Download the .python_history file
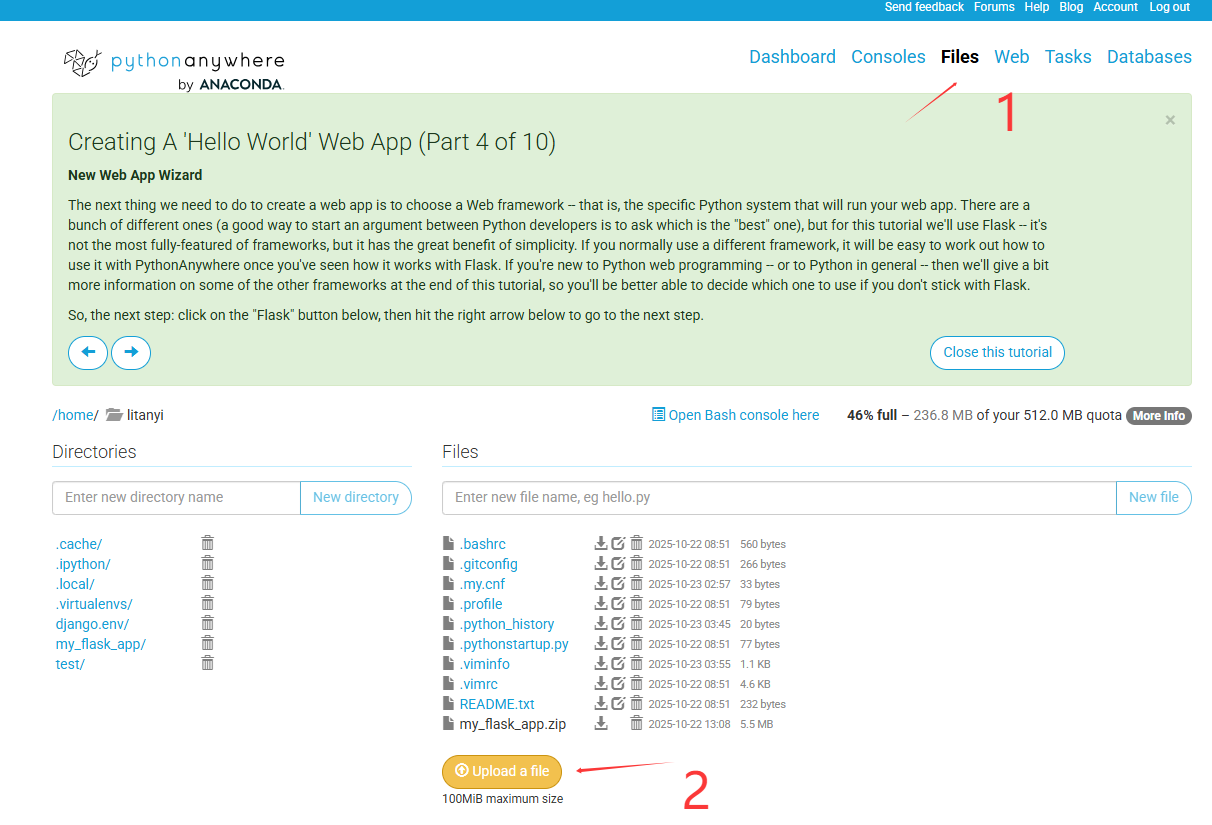 [601, 623]
